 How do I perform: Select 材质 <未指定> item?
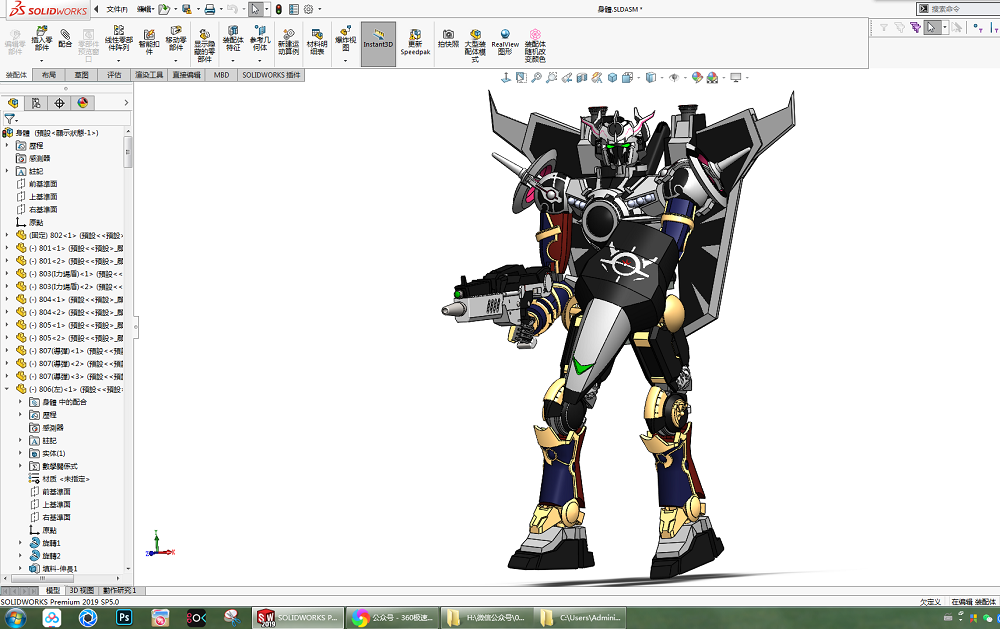(66, 478)
